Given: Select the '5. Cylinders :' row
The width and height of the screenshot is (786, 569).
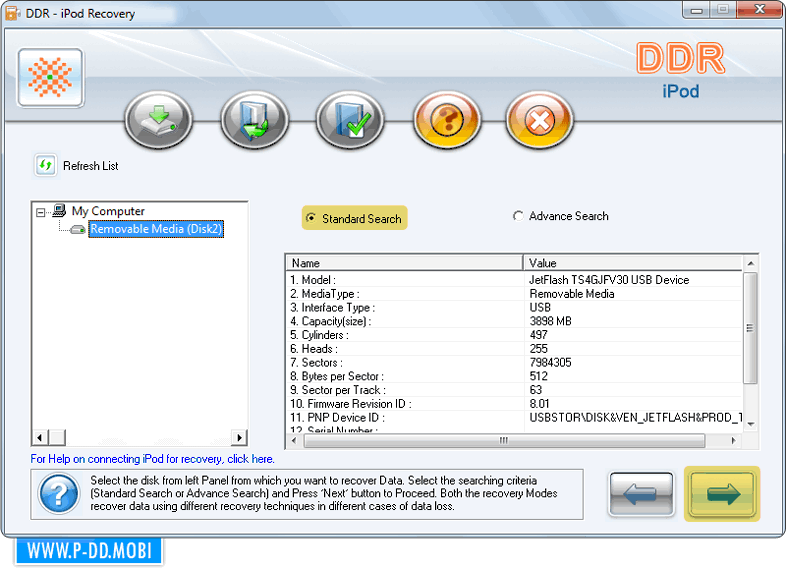Looking at the screenshot, I should click(x=514, y=335).
